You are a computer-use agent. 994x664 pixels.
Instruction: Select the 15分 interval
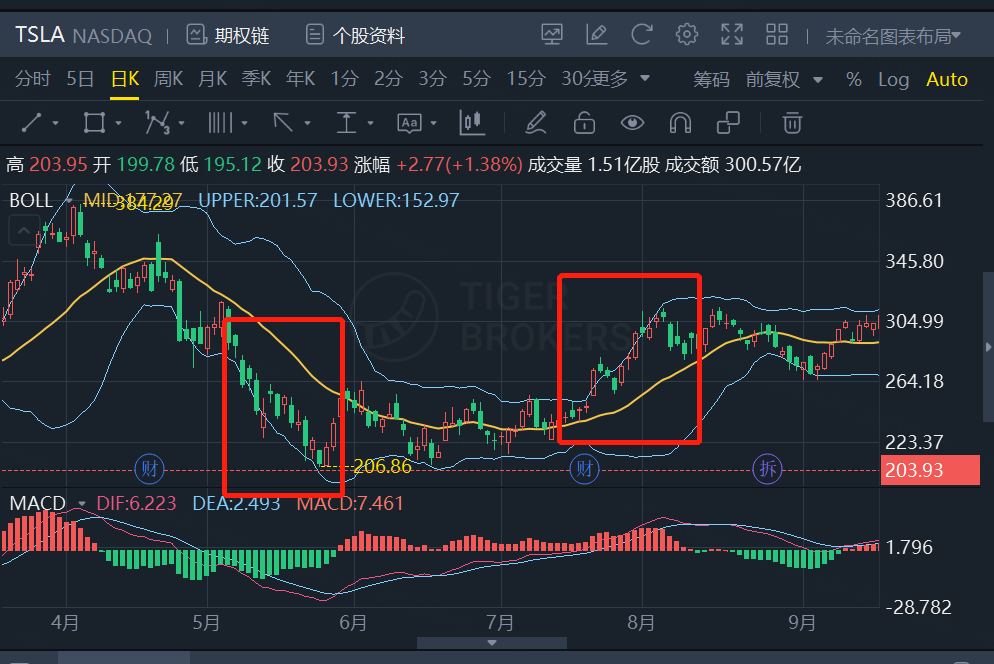[x=526, y=79]
